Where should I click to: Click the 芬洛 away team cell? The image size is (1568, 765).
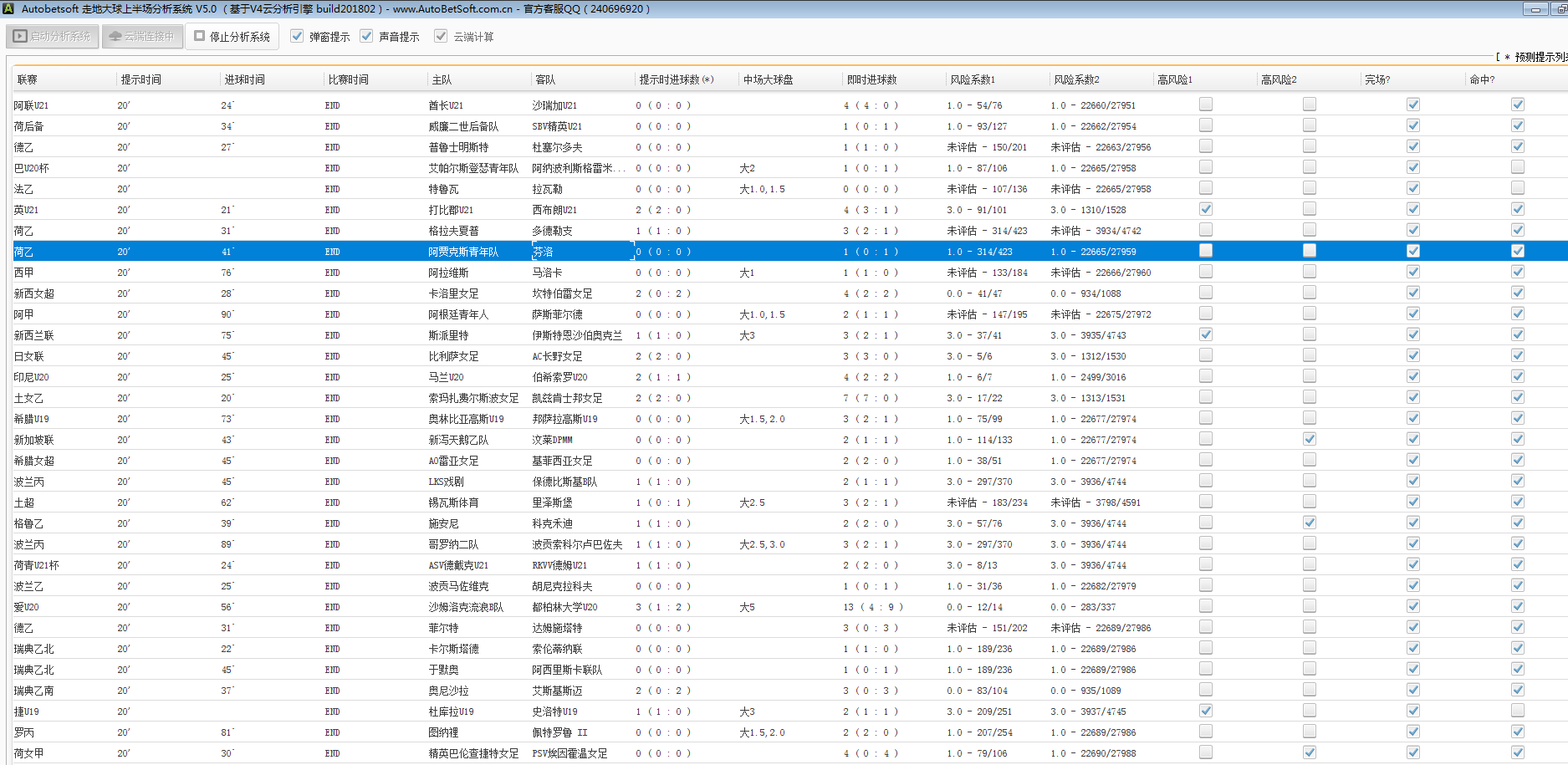[543, 252]
